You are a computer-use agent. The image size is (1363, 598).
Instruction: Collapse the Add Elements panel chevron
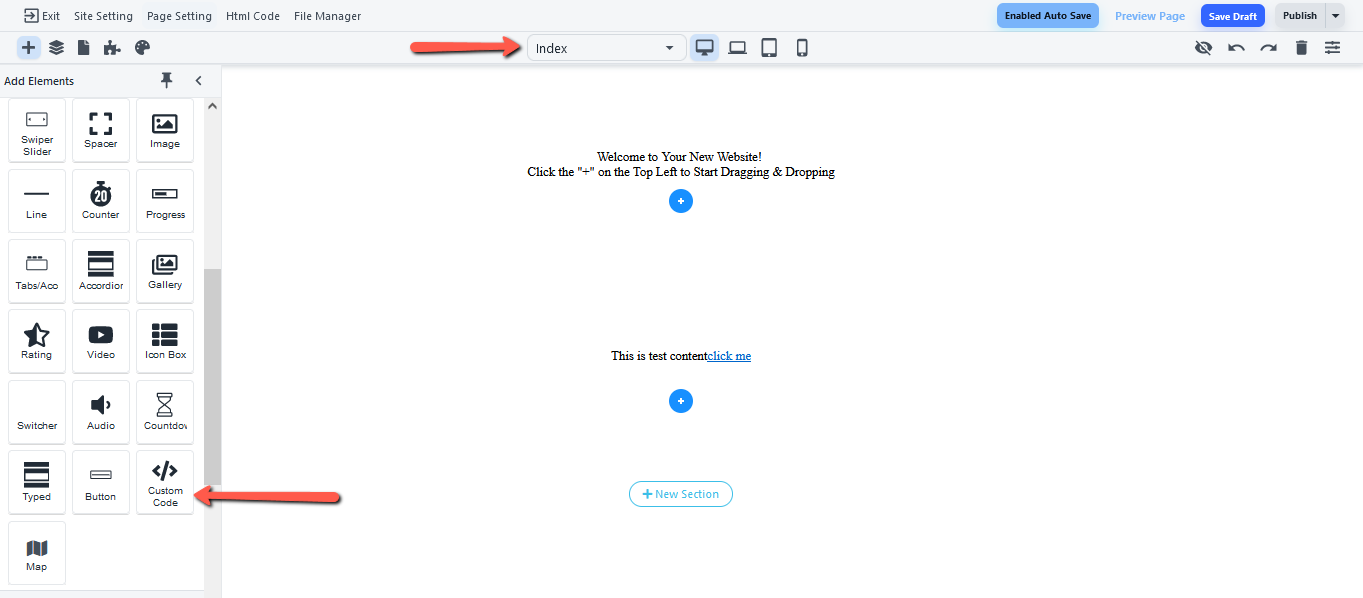pyautogui.click(x=198, y=81)
